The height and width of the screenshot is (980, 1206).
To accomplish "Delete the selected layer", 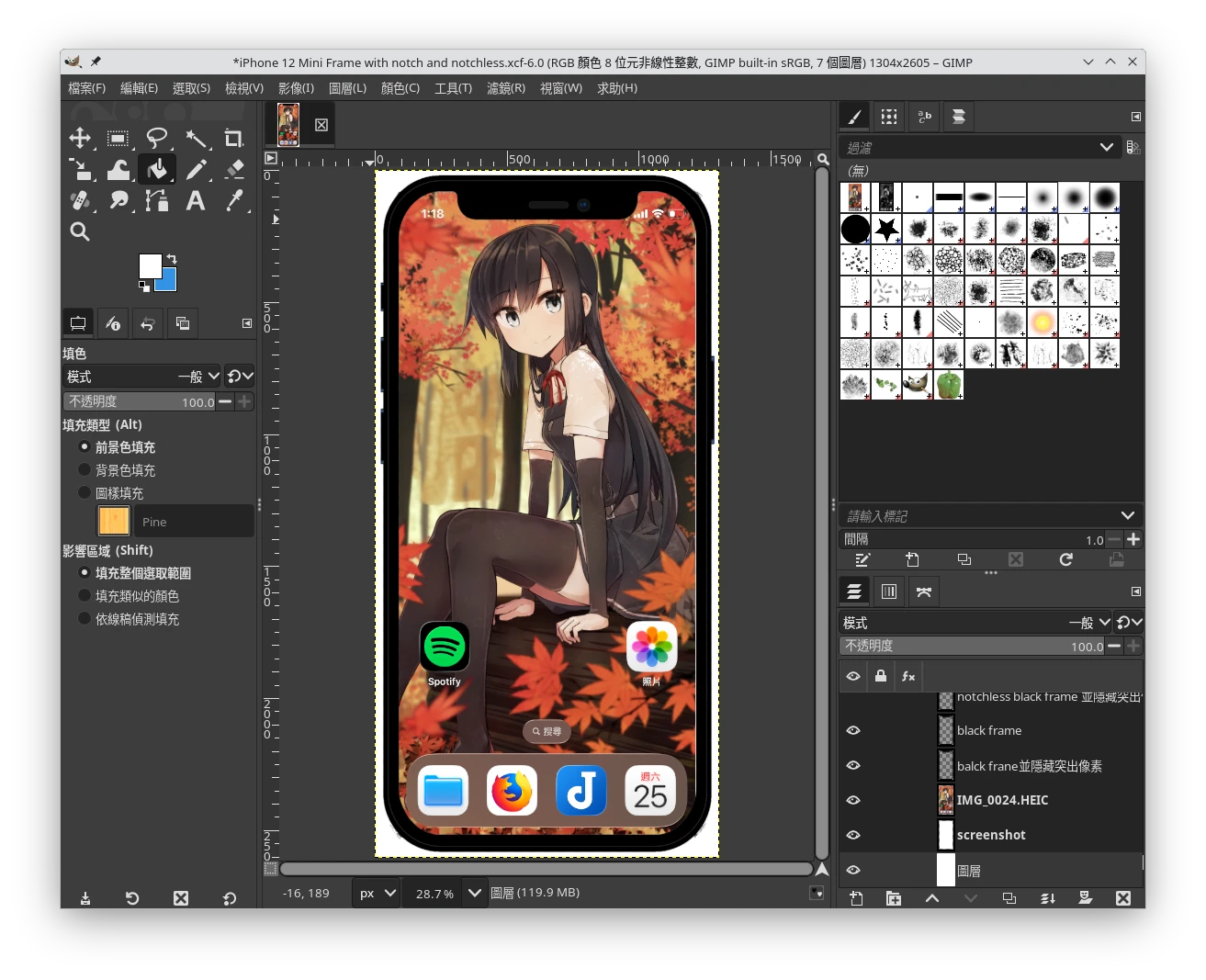I will (1122, 898).
